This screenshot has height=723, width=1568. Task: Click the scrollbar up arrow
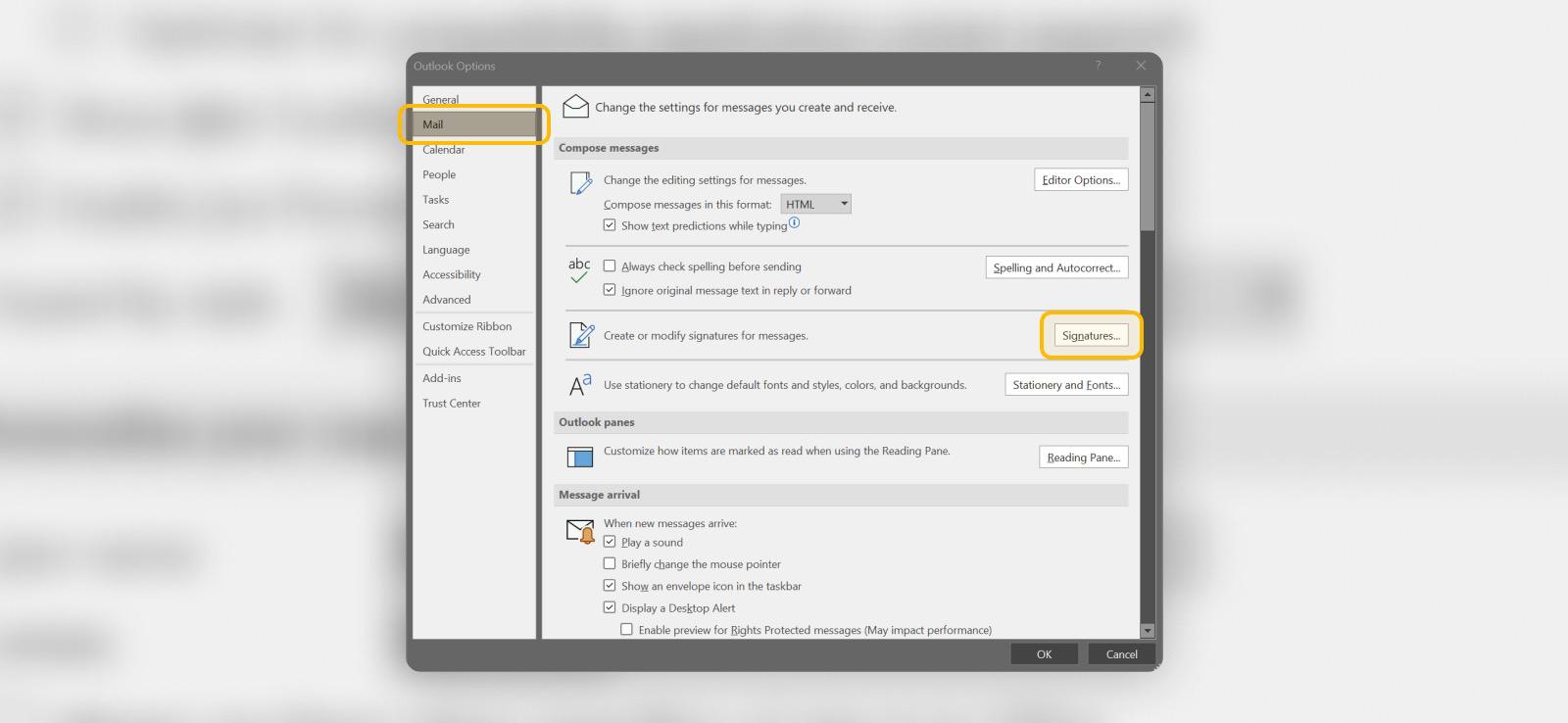click(1148, 95)
